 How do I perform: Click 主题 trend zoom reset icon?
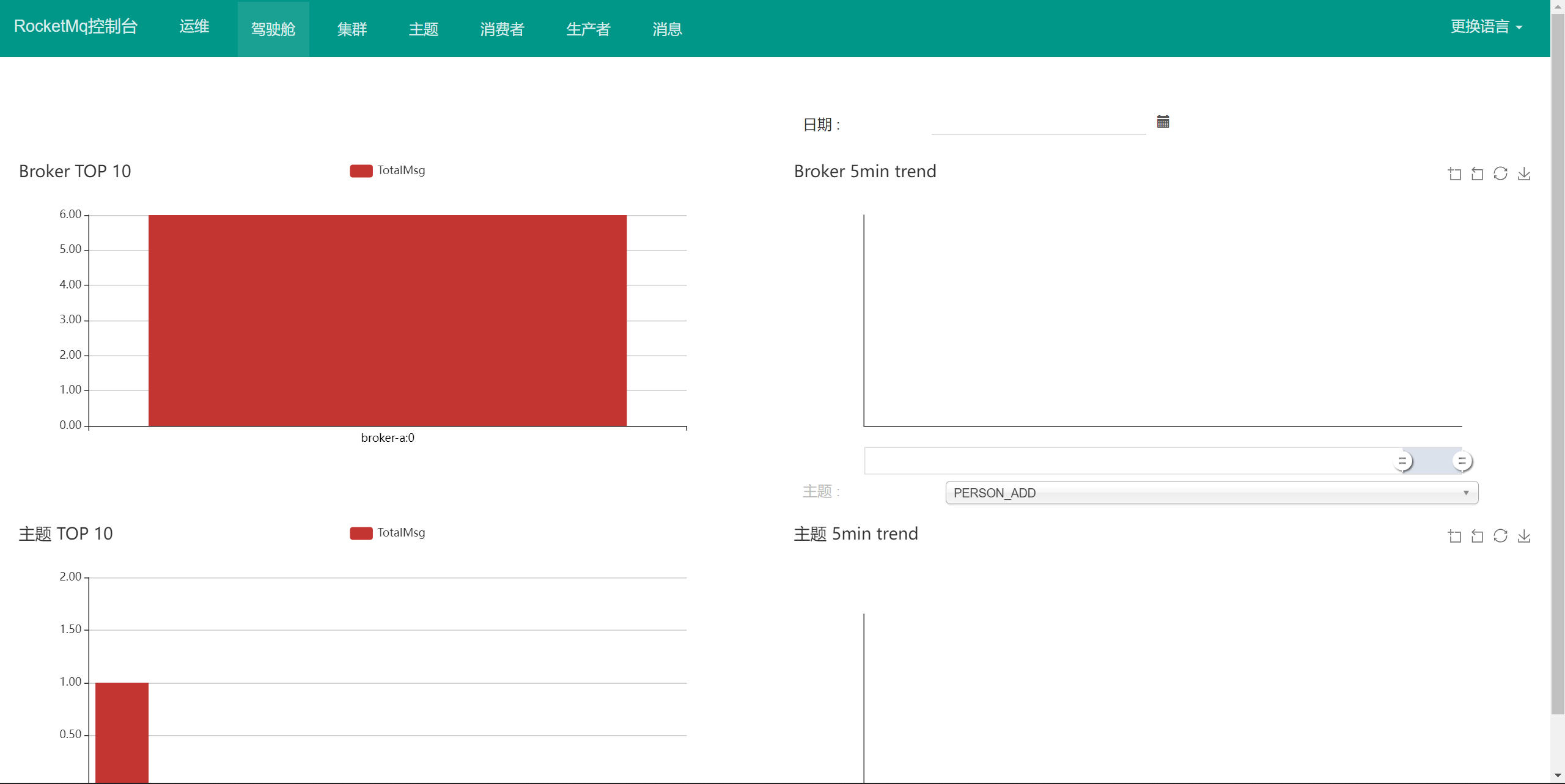pyautogui.click(x=1477, y=537)
